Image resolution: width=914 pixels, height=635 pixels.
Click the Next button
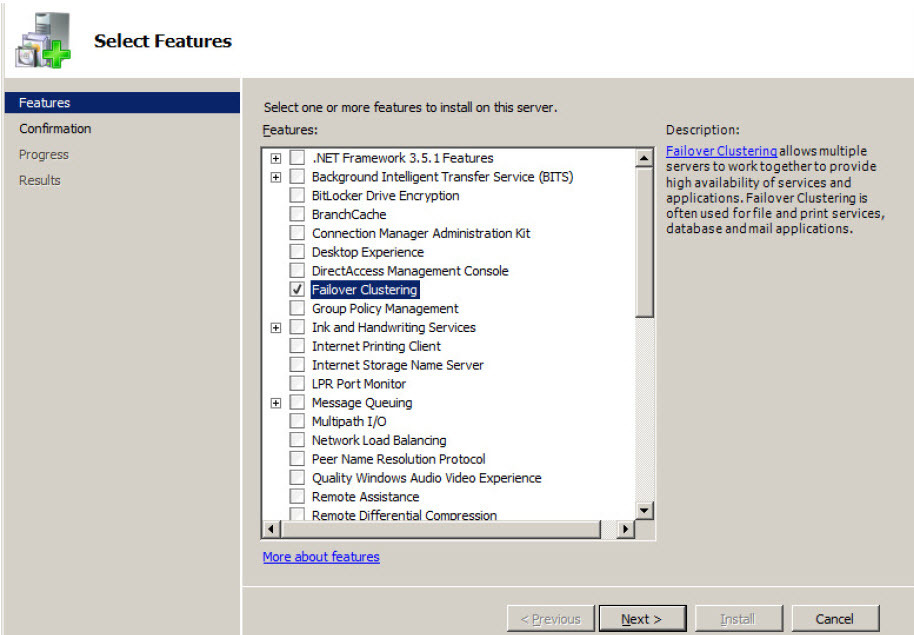(x=642, y=619)
